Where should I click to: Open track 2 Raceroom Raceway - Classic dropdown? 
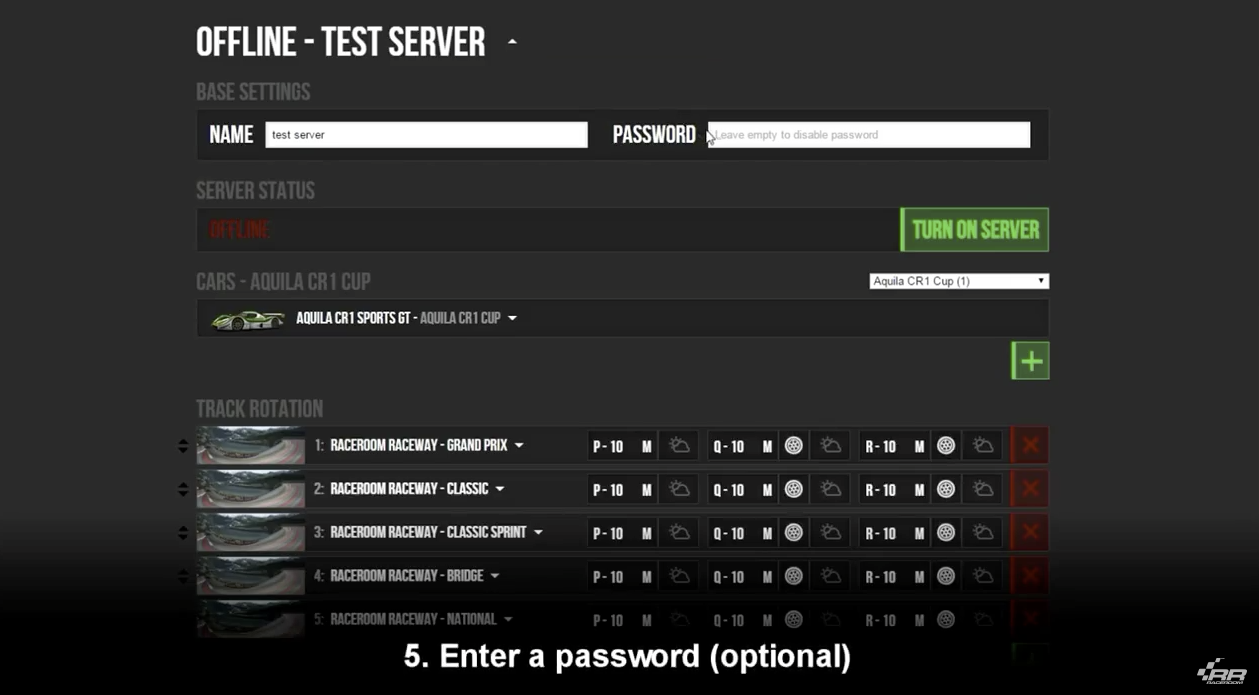tap(500, 489)
